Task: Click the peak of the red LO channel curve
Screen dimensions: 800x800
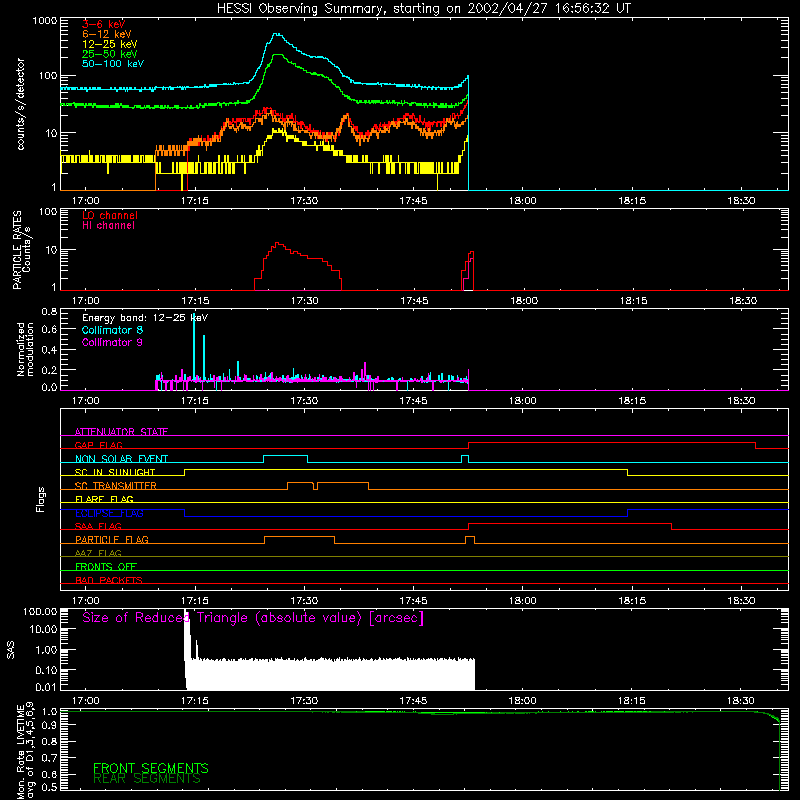Action: click(x=277, y=243)
